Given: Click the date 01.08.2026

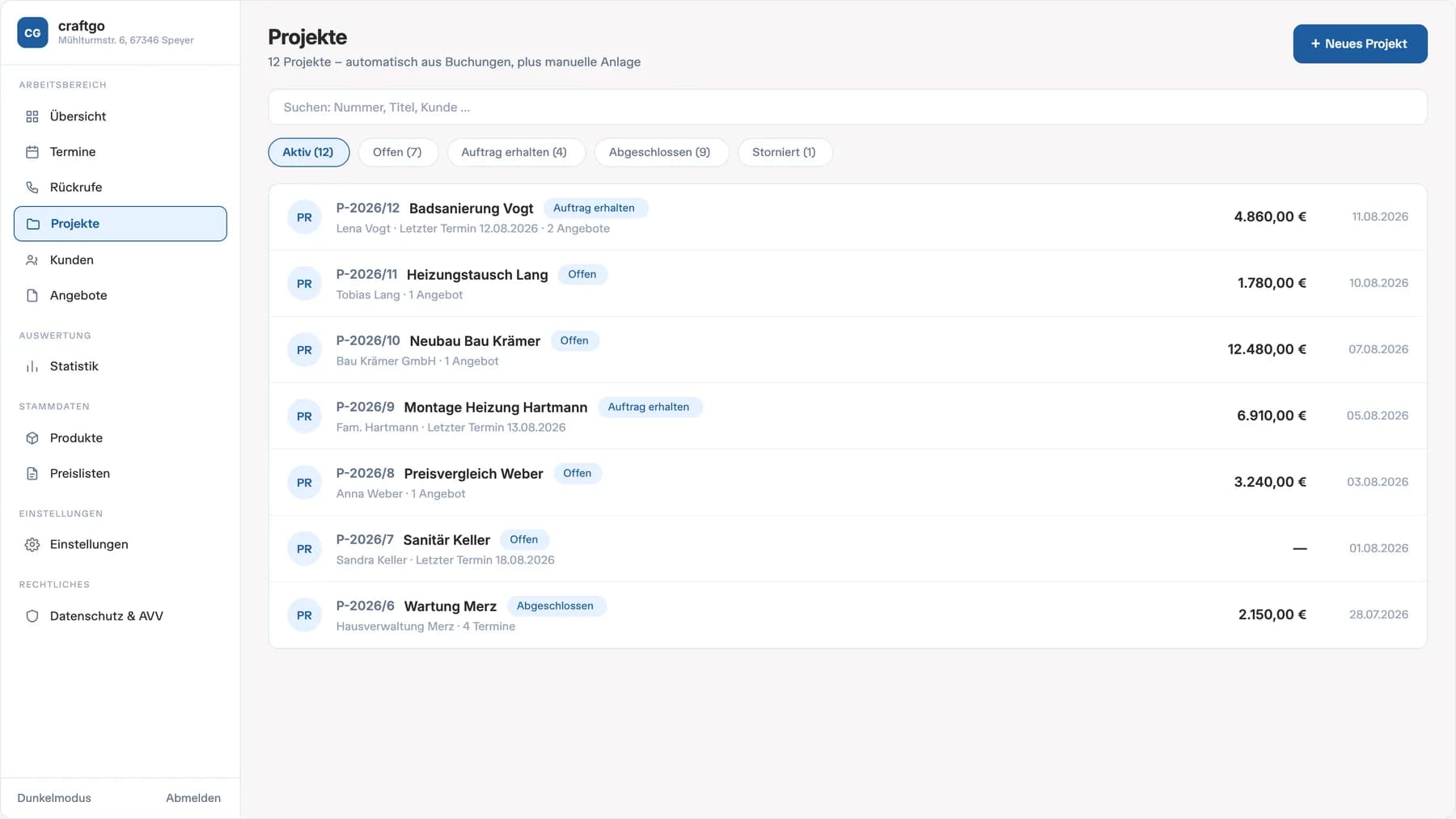Looking at the screenshot, I should 1379,548.
